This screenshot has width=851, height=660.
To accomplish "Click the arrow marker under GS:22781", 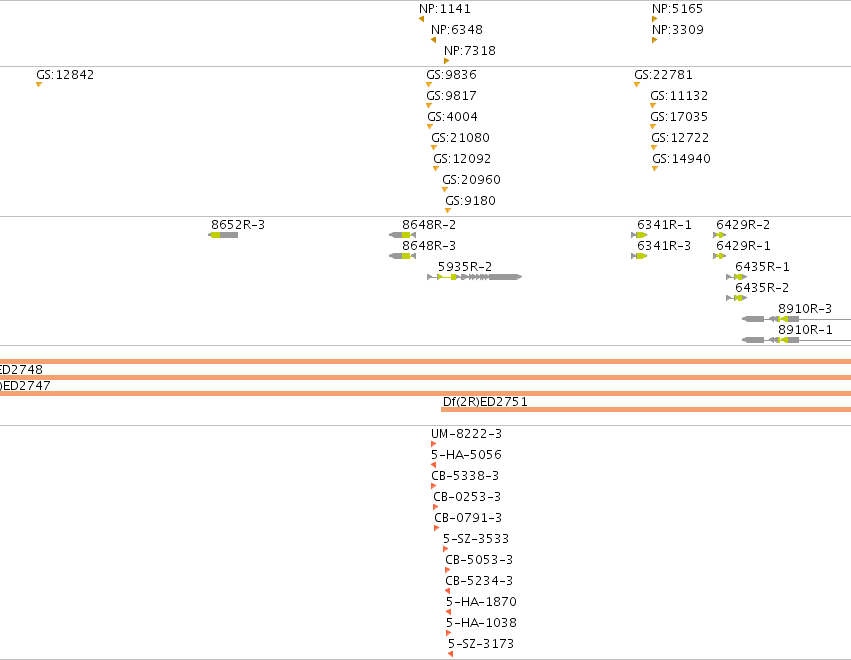I will 637,85.
